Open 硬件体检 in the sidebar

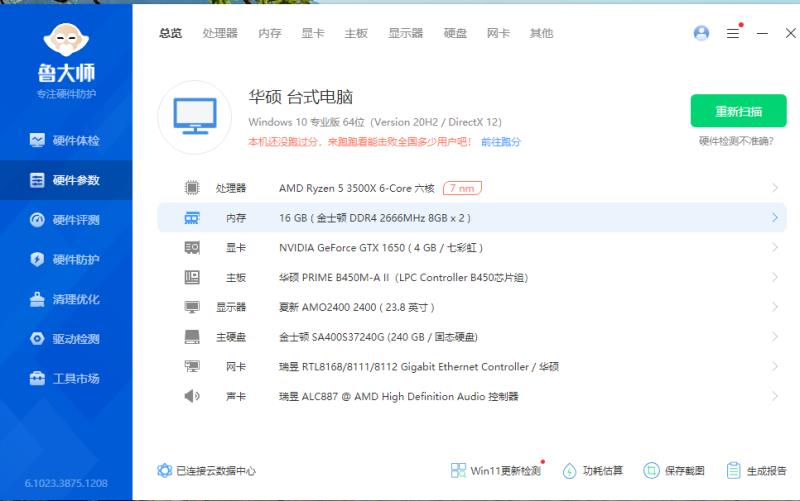pyautogui.click(x=65, y=140)
